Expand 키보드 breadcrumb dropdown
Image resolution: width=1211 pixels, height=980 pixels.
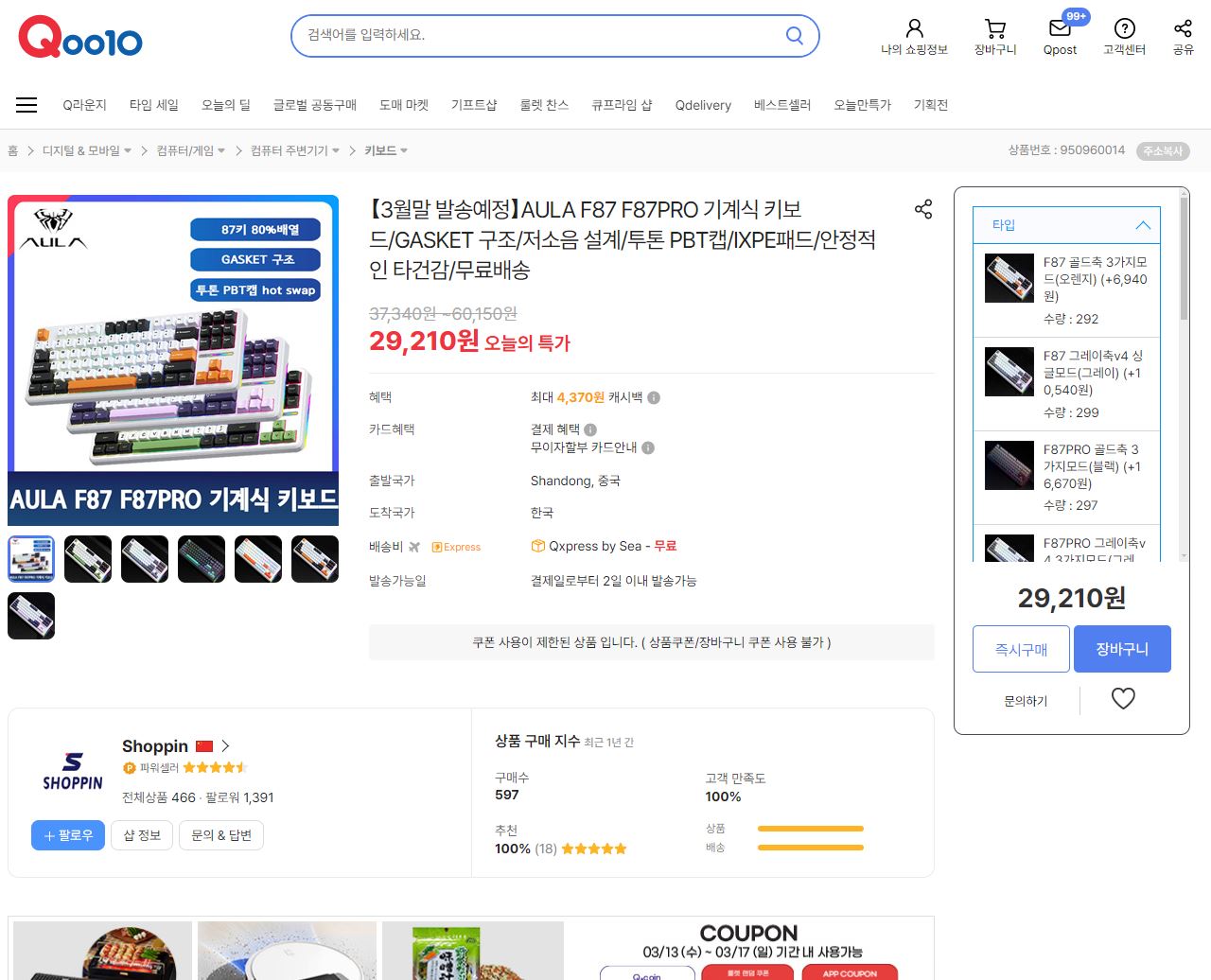404,151
